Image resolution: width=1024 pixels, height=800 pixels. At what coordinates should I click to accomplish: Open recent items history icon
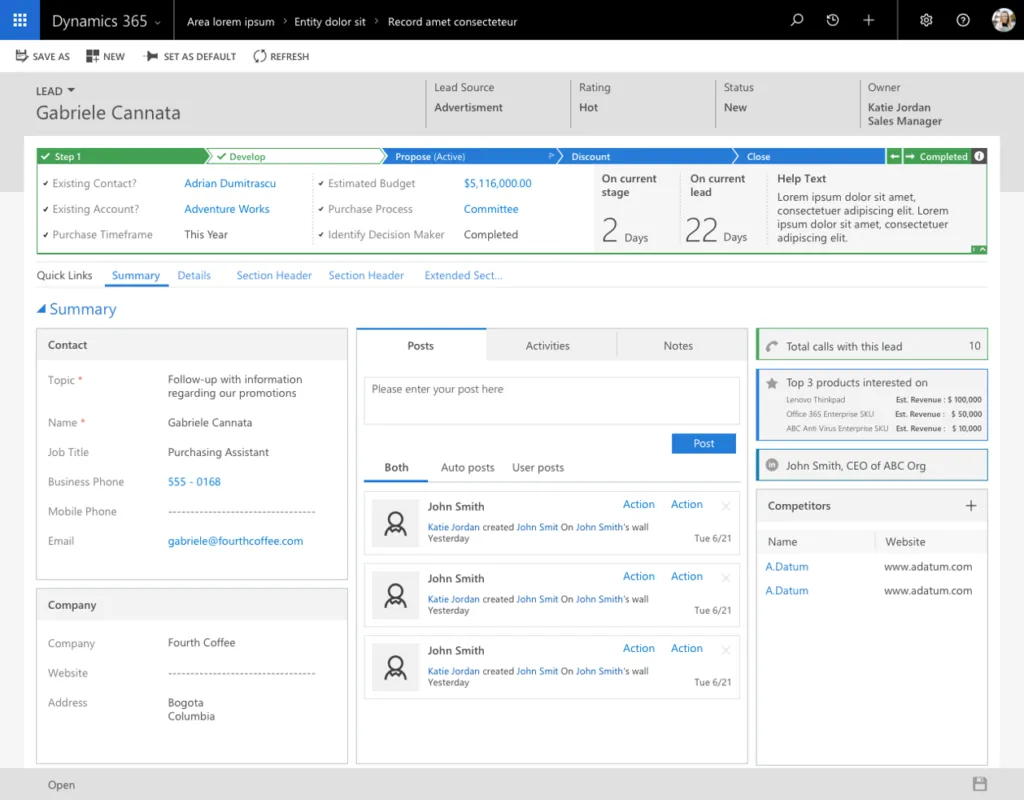click(833, 20)
